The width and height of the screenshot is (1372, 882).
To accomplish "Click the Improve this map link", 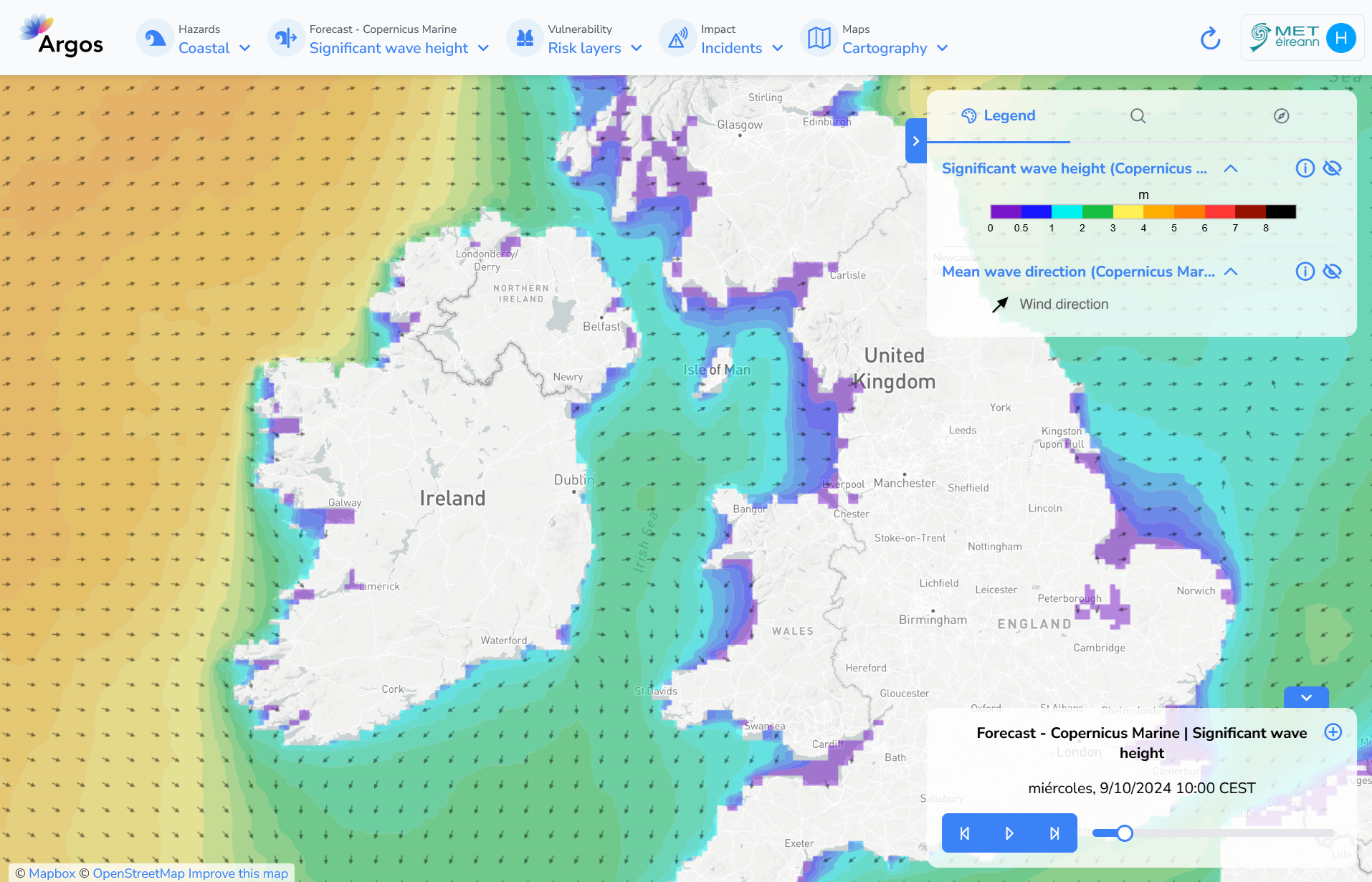I will tap(238, 873).
